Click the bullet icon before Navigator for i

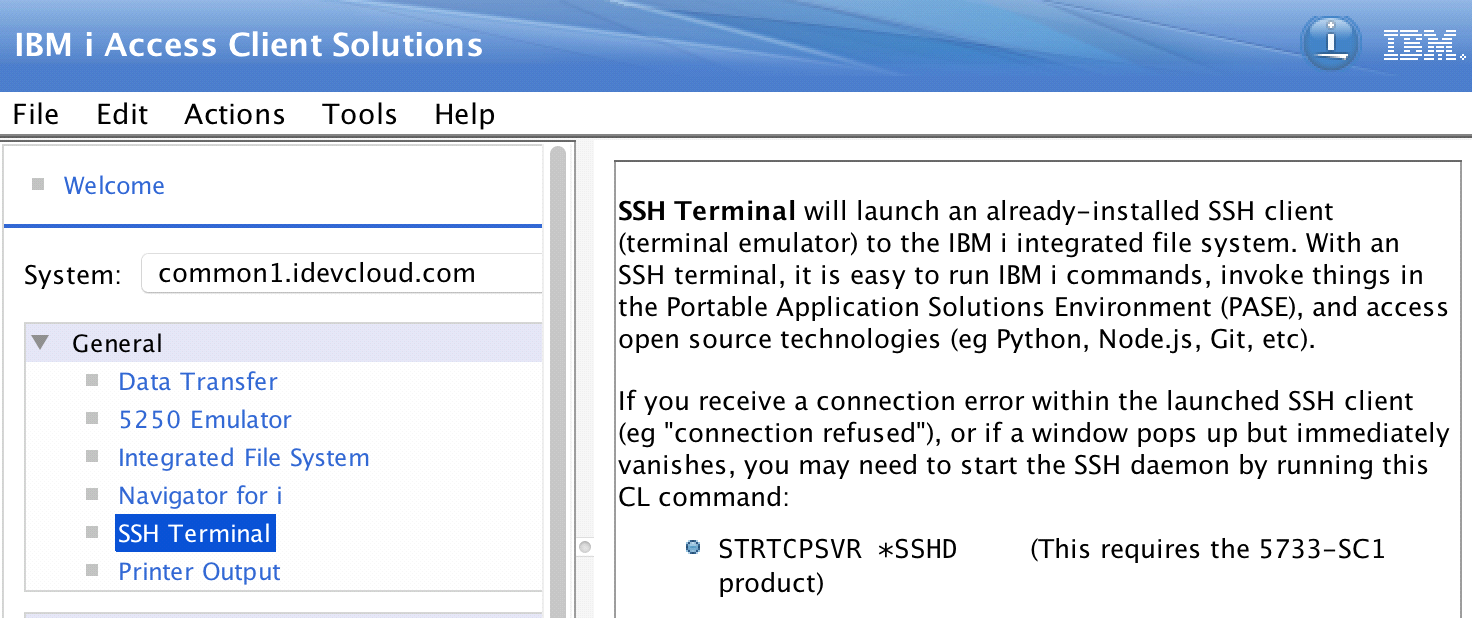[x=93, y=495]
